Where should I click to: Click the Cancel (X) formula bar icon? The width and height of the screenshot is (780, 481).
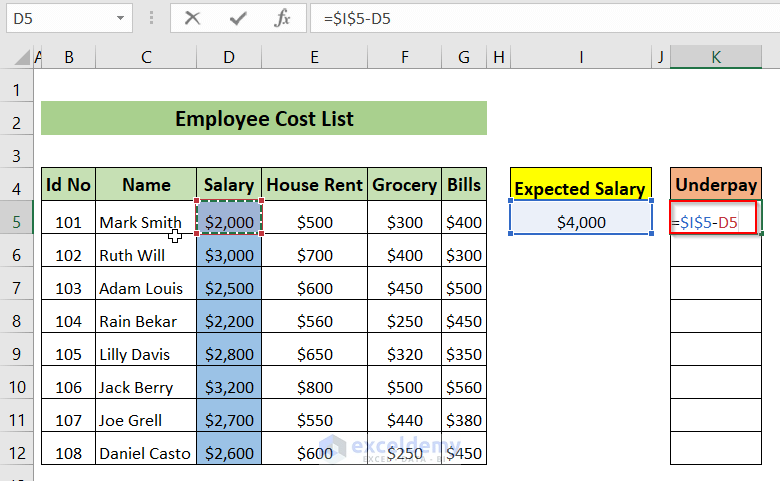[x=193, y=18]
